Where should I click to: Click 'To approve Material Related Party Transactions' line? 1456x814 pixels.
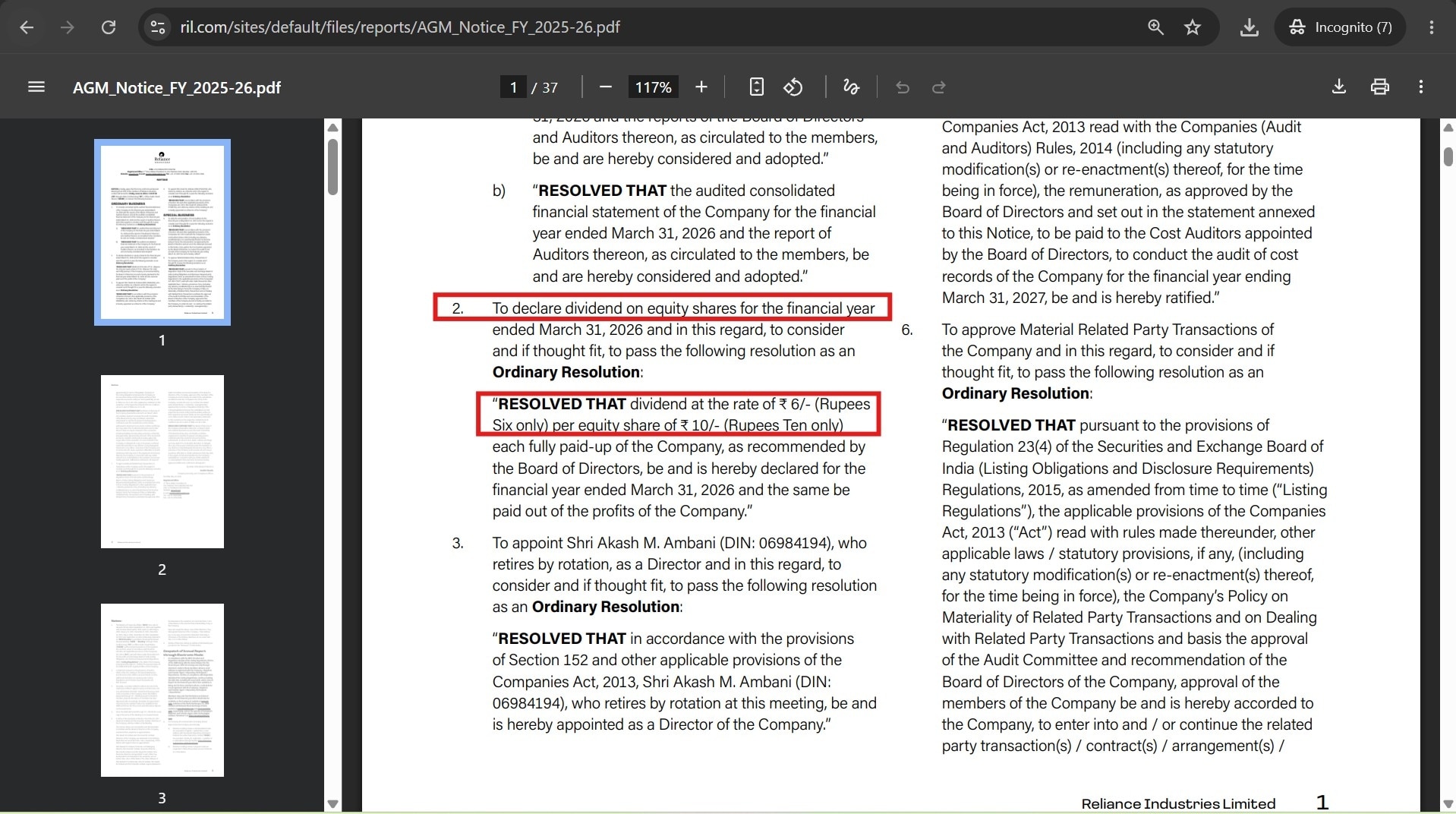pyautogui.click(x=1108, y=330)
